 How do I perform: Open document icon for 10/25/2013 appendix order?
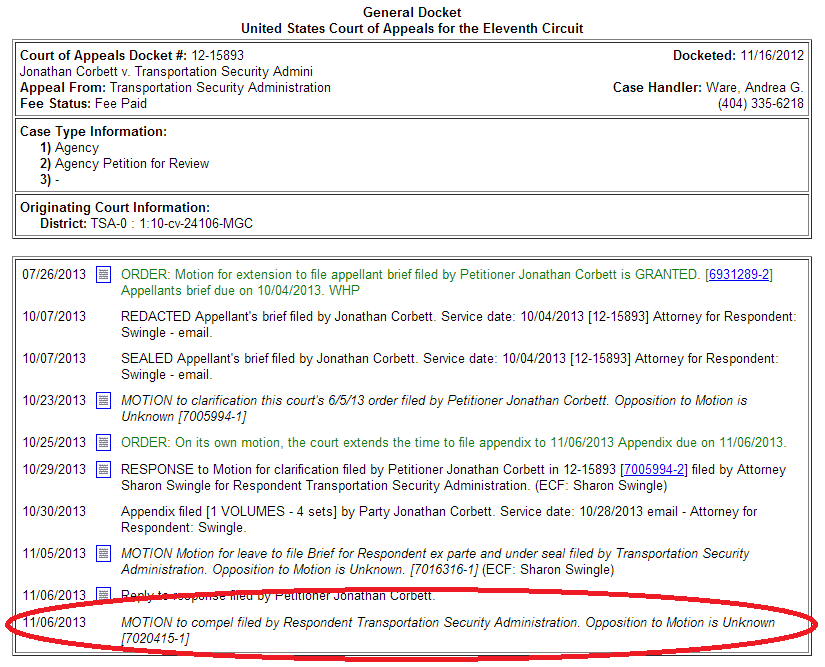tap(103, 442)
